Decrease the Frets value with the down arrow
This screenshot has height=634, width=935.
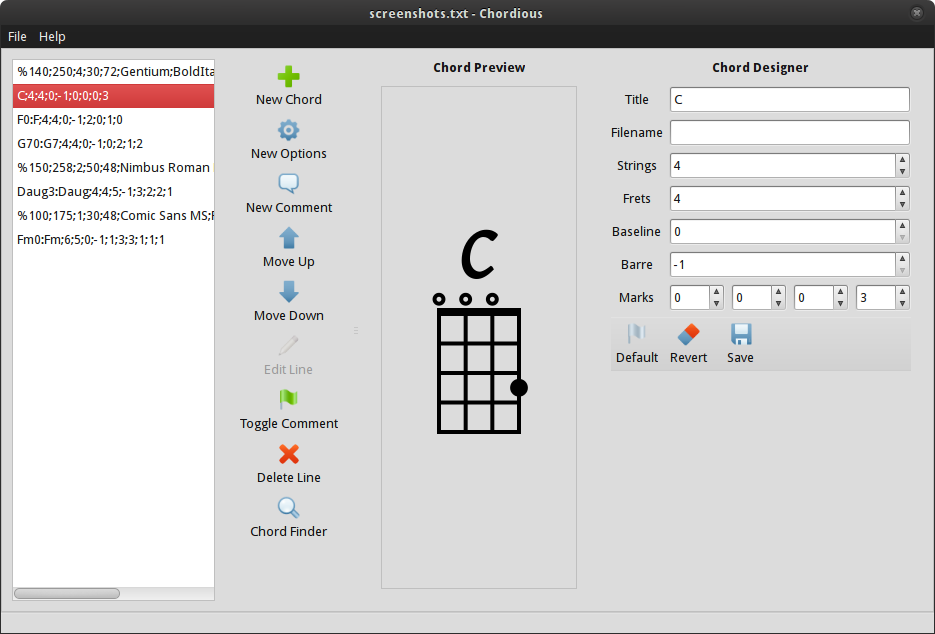[x=902, y=205]
